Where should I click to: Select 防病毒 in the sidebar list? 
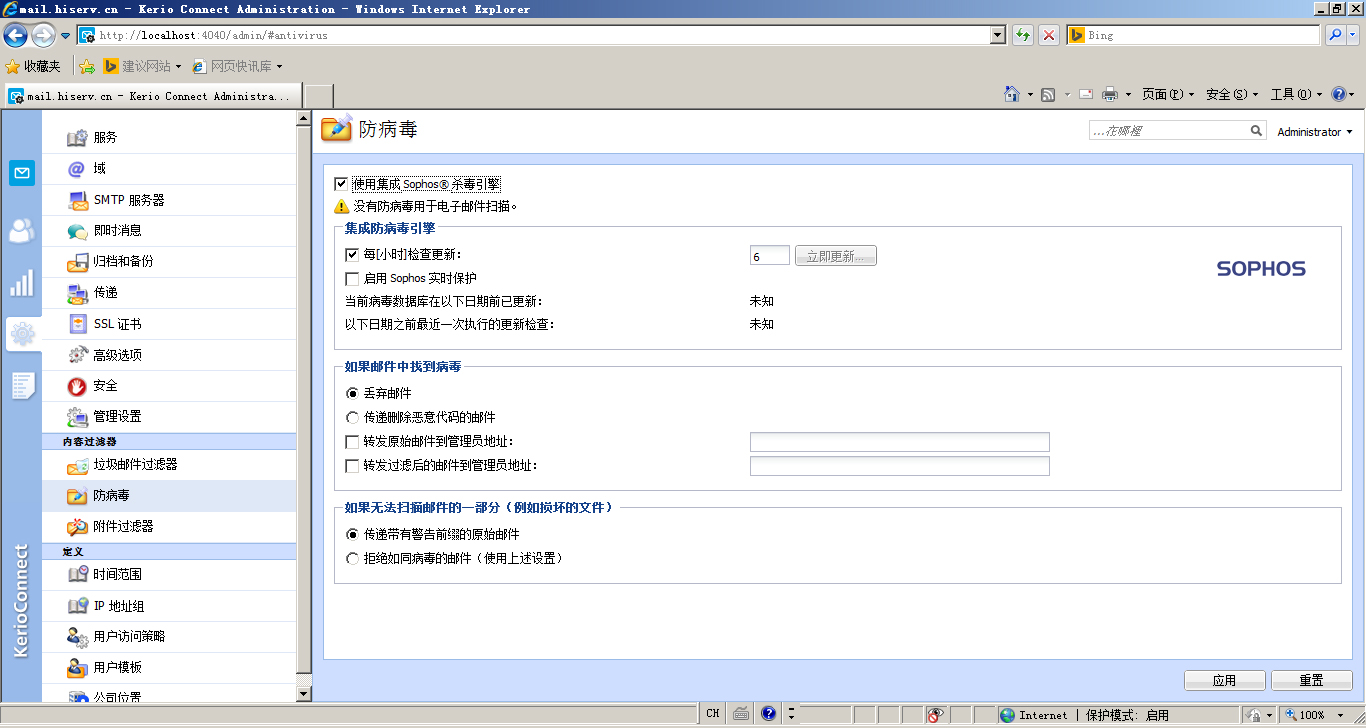coord(169,496)
